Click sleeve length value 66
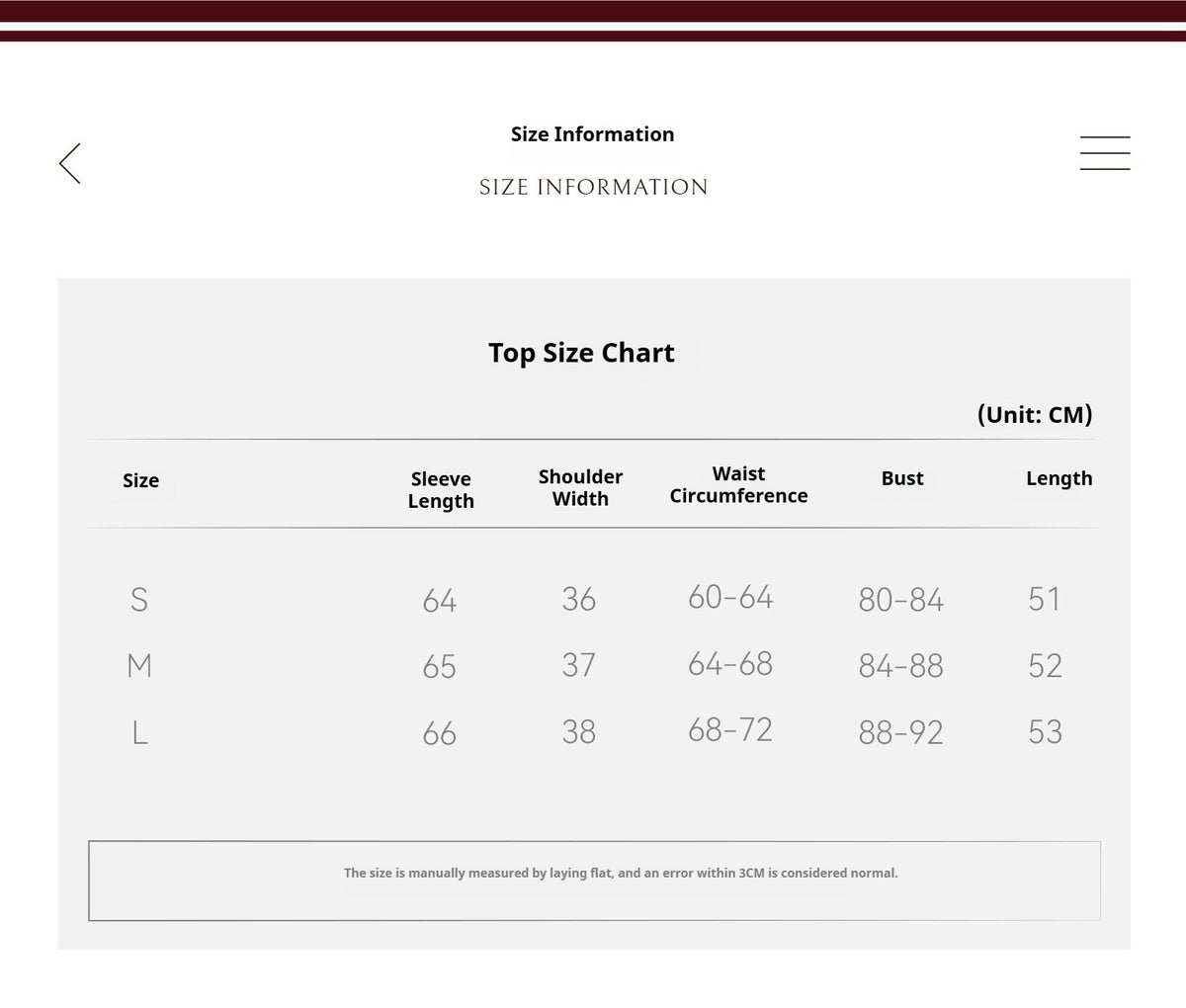Viewport: 1186px width, 1008px height. (439, 733)
